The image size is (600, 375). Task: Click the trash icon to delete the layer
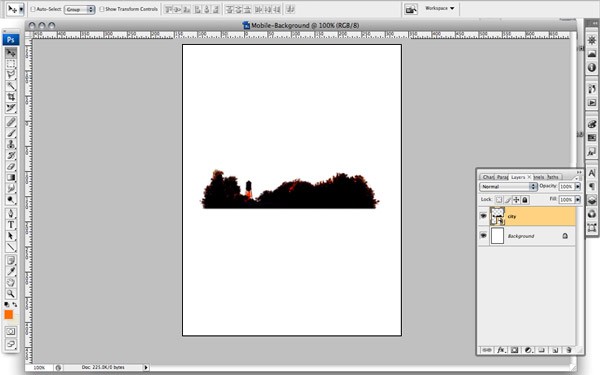coord(568,350)
